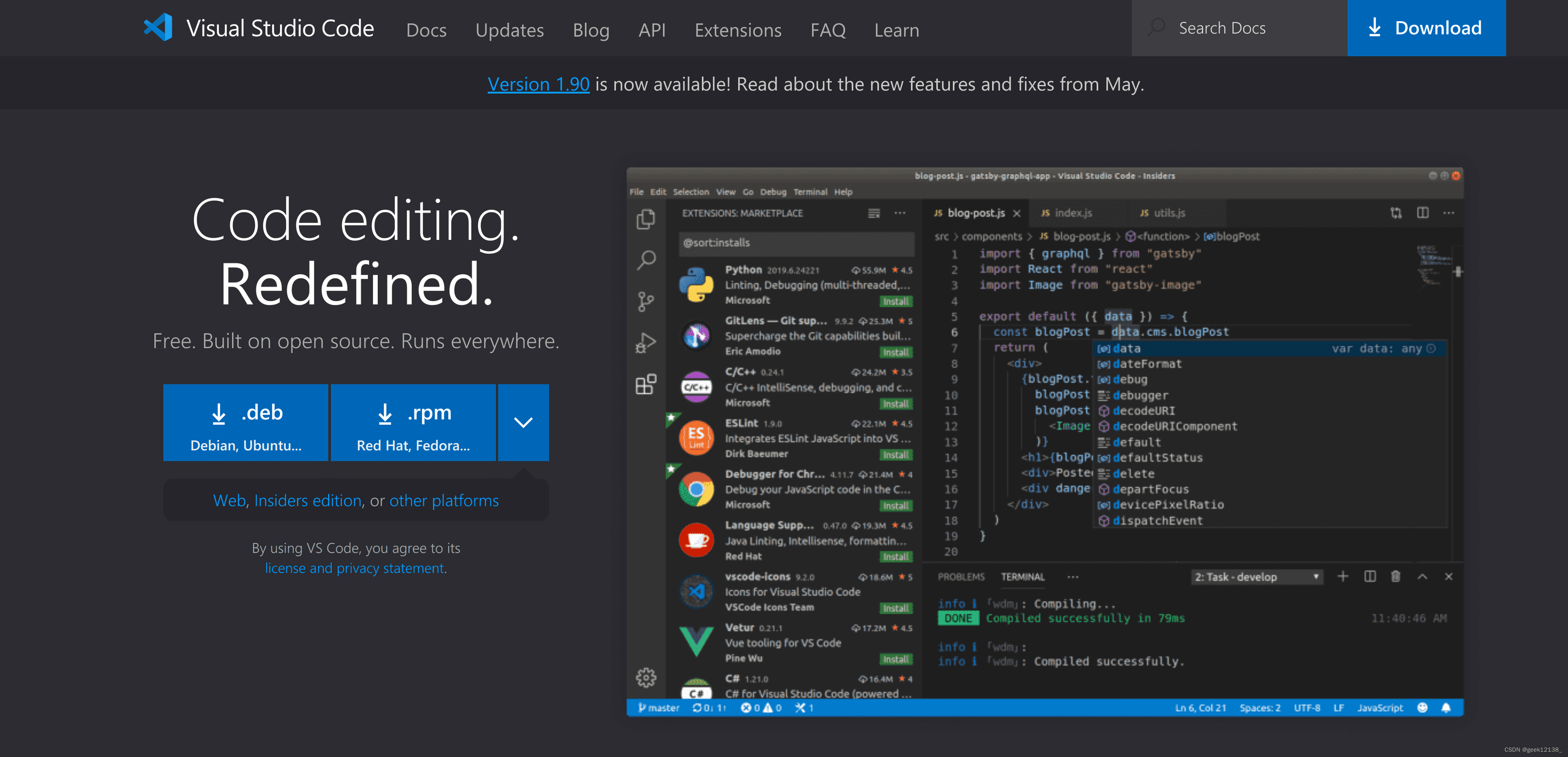The height and width of the screenshot is (757, 1568).
Task: Click the 'components' breadcrumb
Action: [991, 236]
